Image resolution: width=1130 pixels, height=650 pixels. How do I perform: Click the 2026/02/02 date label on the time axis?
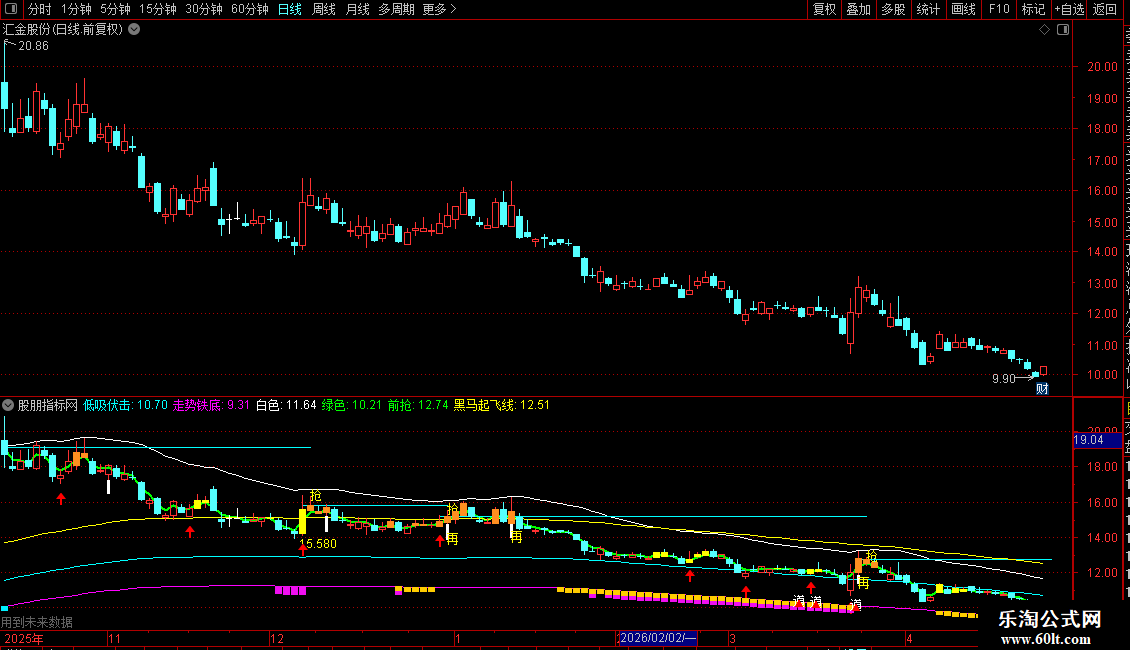(658, 638)
